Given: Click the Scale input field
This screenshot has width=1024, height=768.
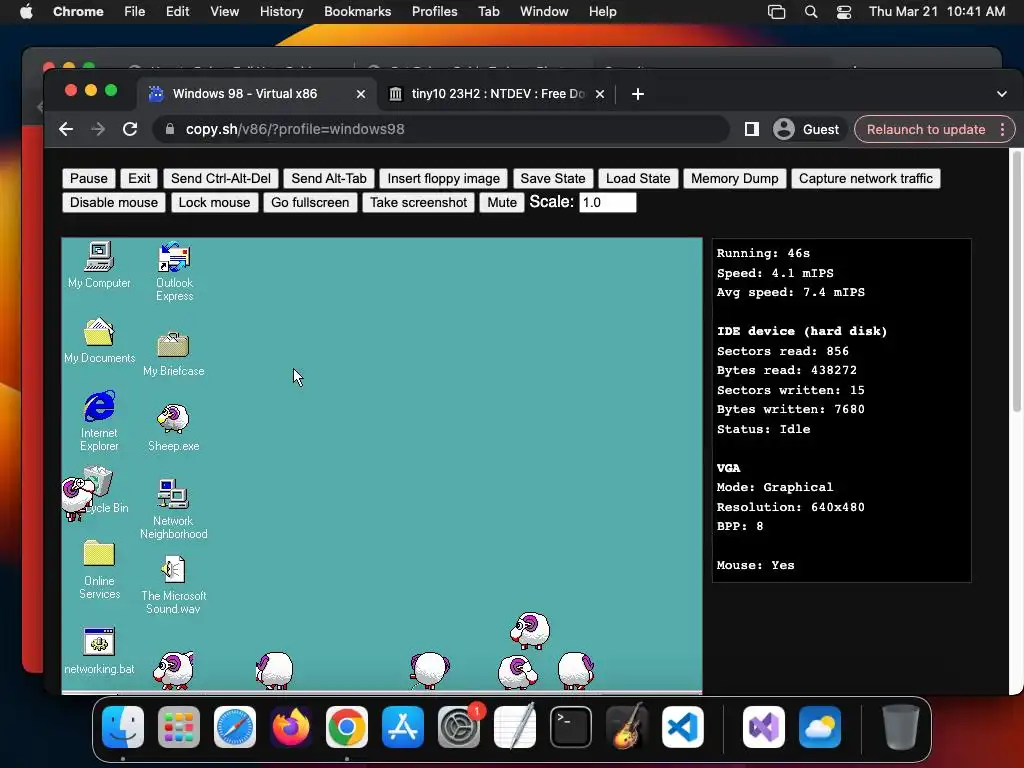Looking at the screenshot, I should click(607, 202).
